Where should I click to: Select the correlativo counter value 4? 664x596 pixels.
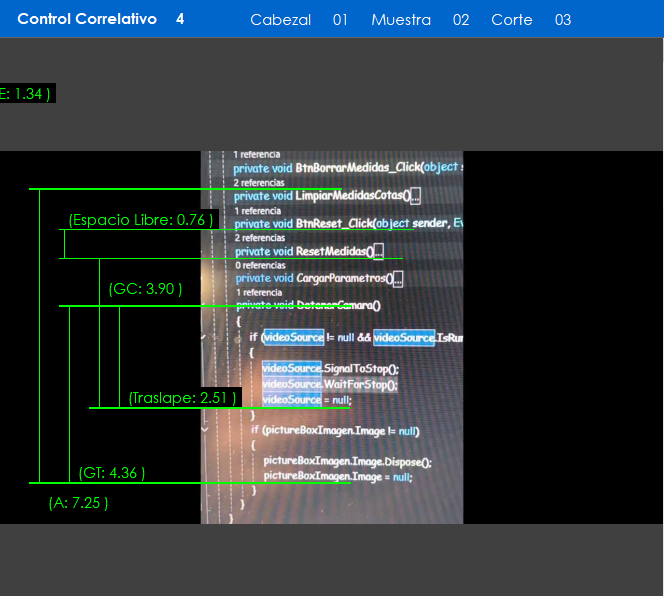(180, 19)
